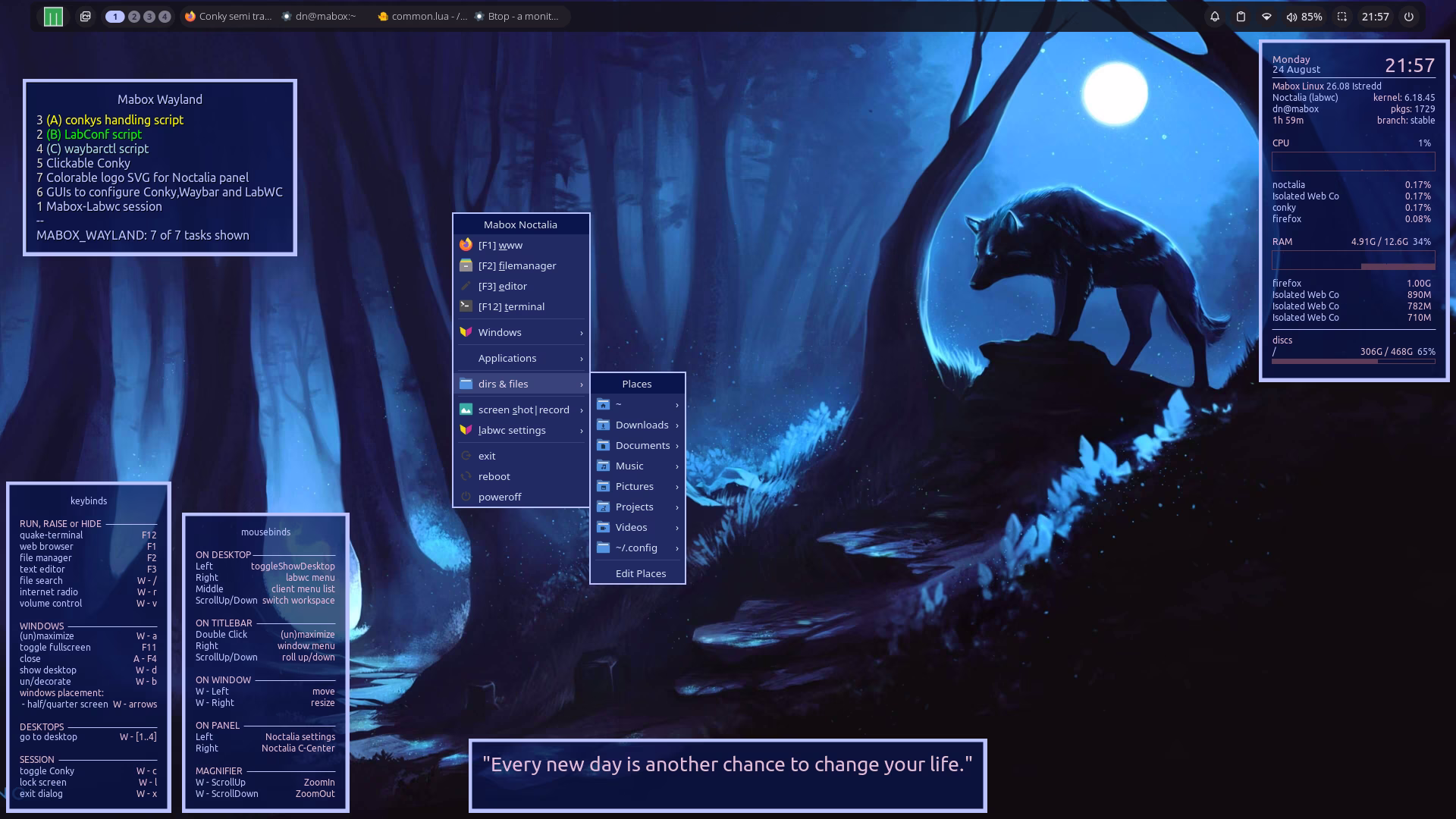1456x819 pixels.
Task: Open the home folder icon labeled ~ in Places
Action: click(x=603, y=404)
